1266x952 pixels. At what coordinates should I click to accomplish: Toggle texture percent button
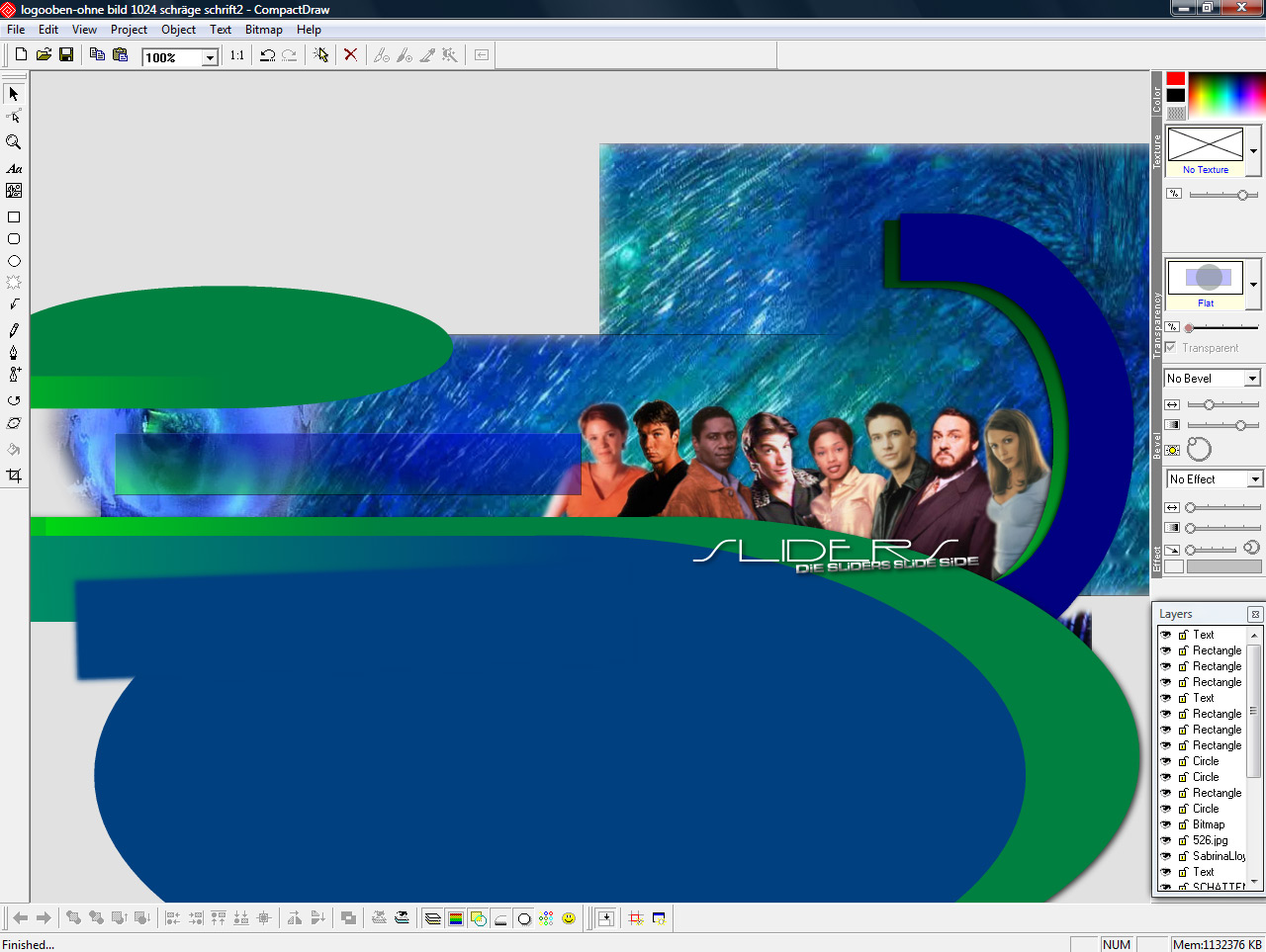point(1174,194)
